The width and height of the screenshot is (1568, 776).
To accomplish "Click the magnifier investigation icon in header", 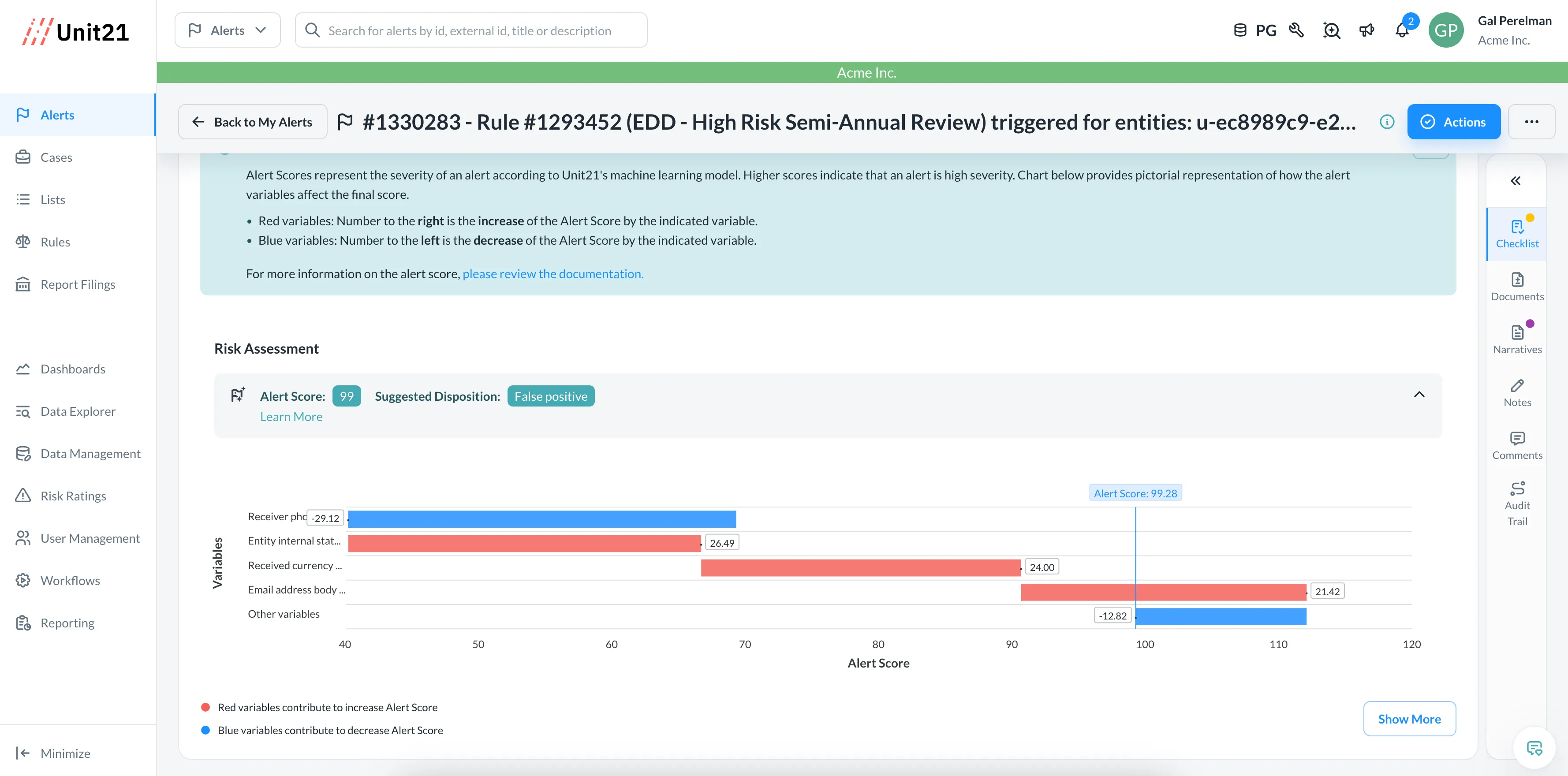I will (x=1331, y=30).
